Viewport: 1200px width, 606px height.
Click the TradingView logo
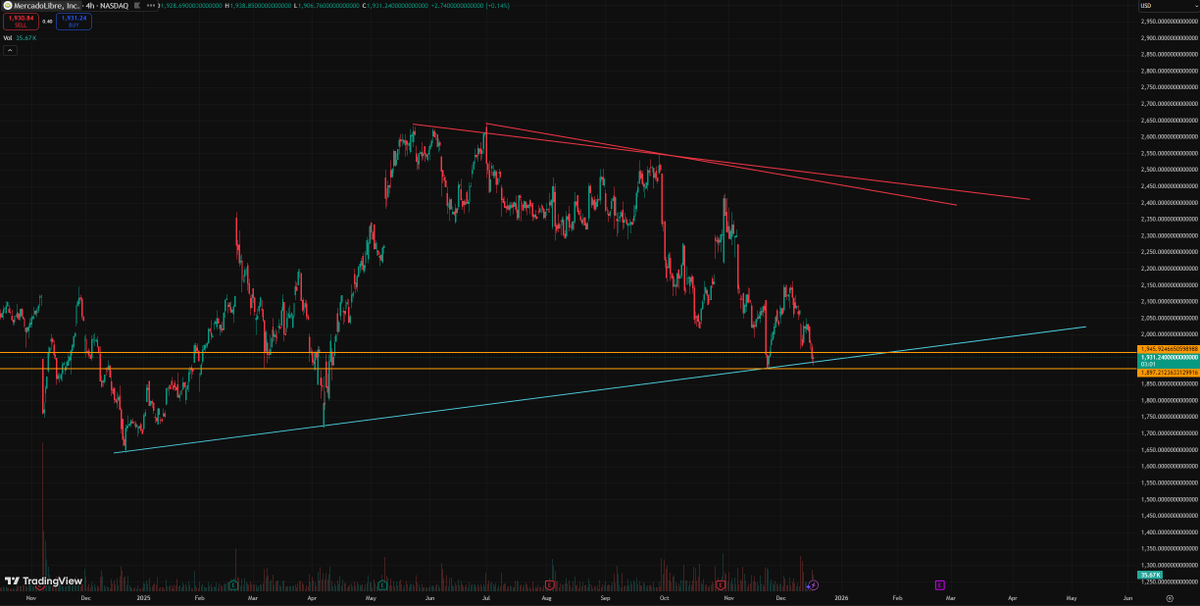click(x=43, y=581)
